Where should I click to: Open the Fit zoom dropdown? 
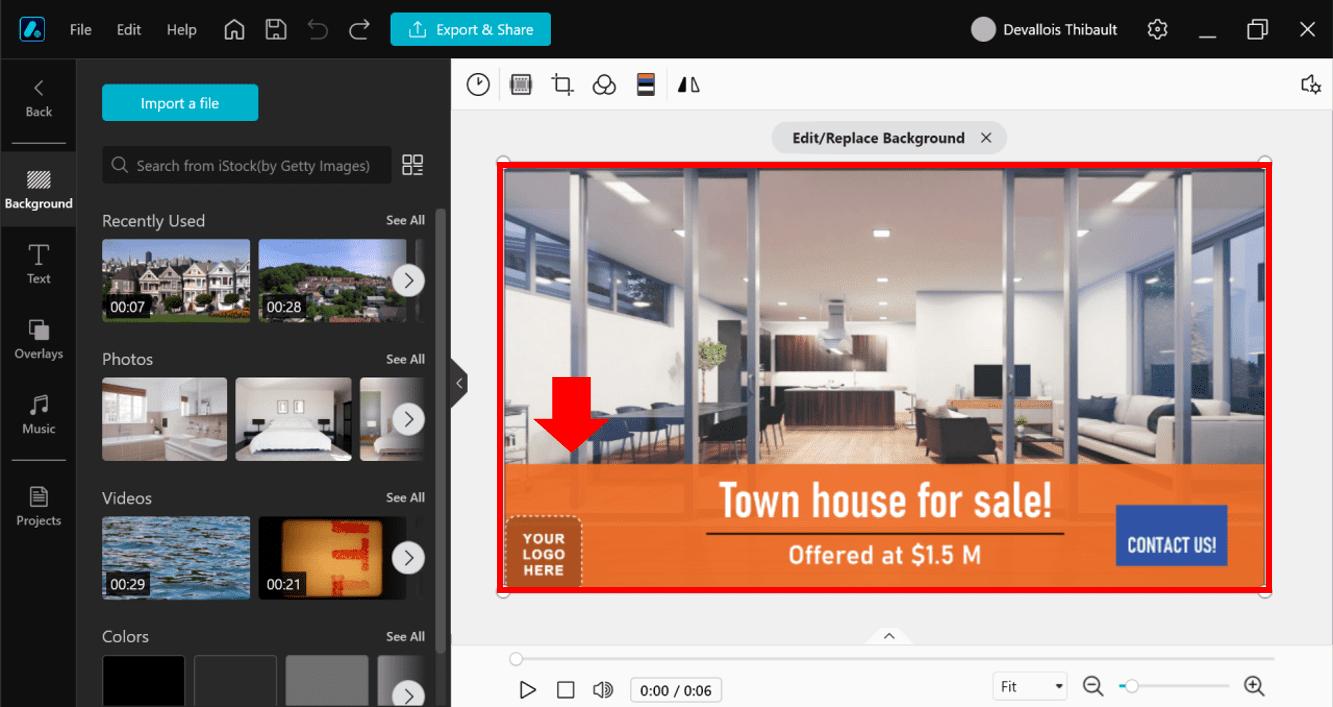tap(1029, 686)
